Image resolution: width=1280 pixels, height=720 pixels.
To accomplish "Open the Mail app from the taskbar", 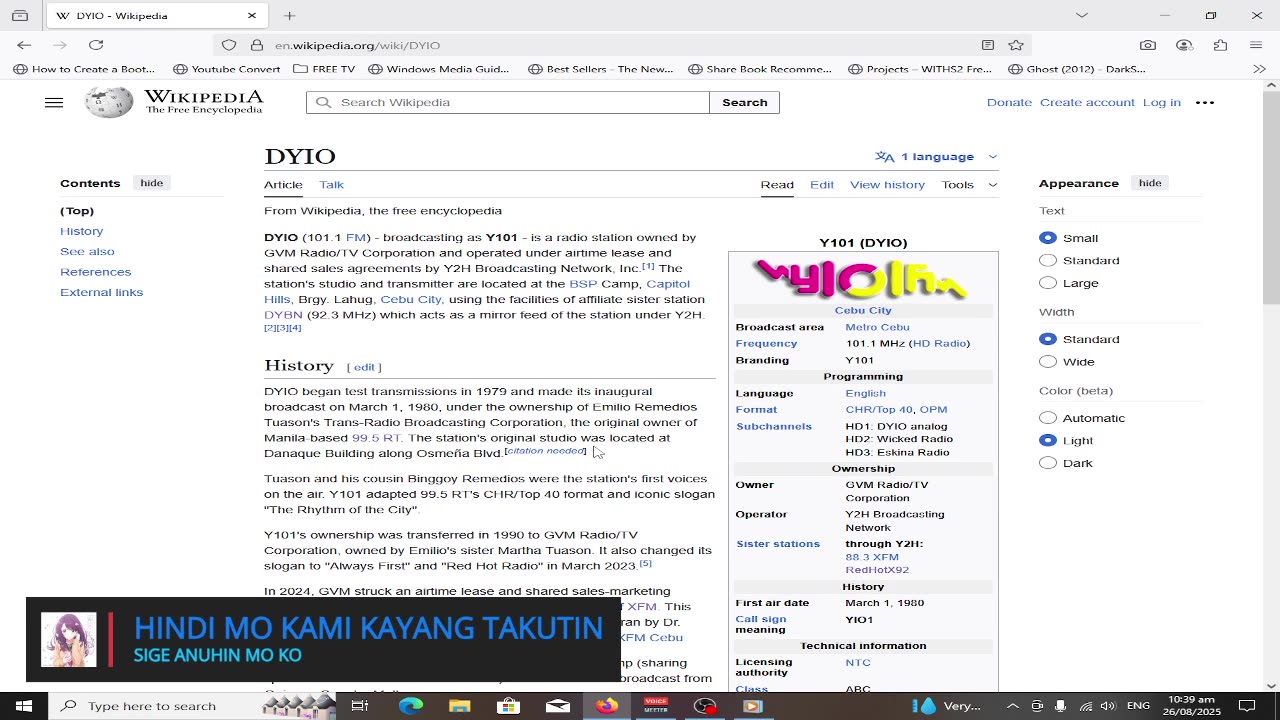I will pos(558,706).
